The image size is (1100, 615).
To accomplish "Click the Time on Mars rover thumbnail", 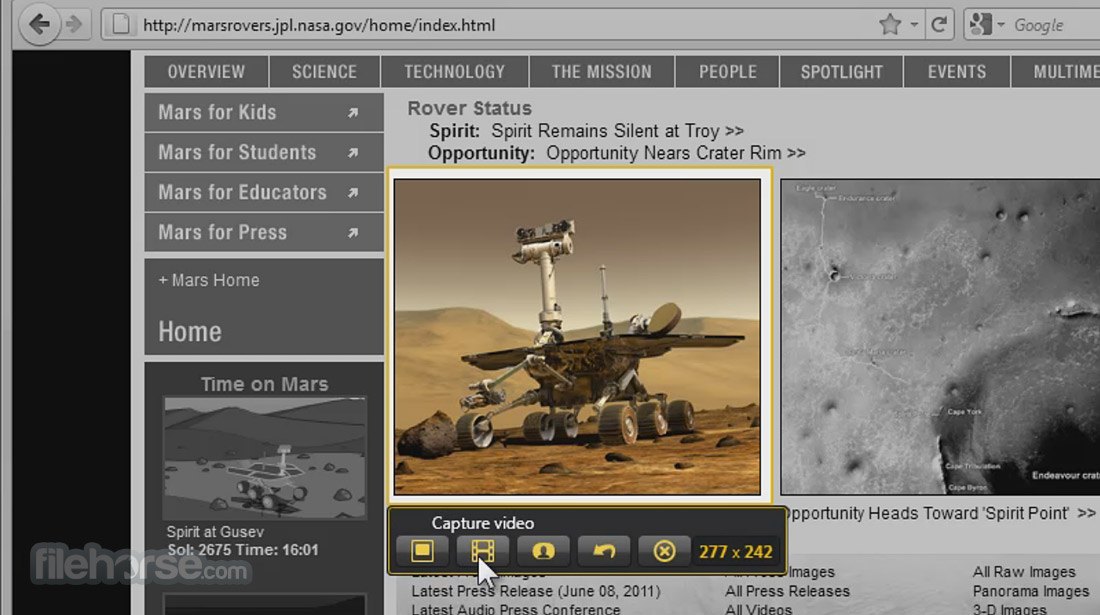I will (x=264, y=459).
